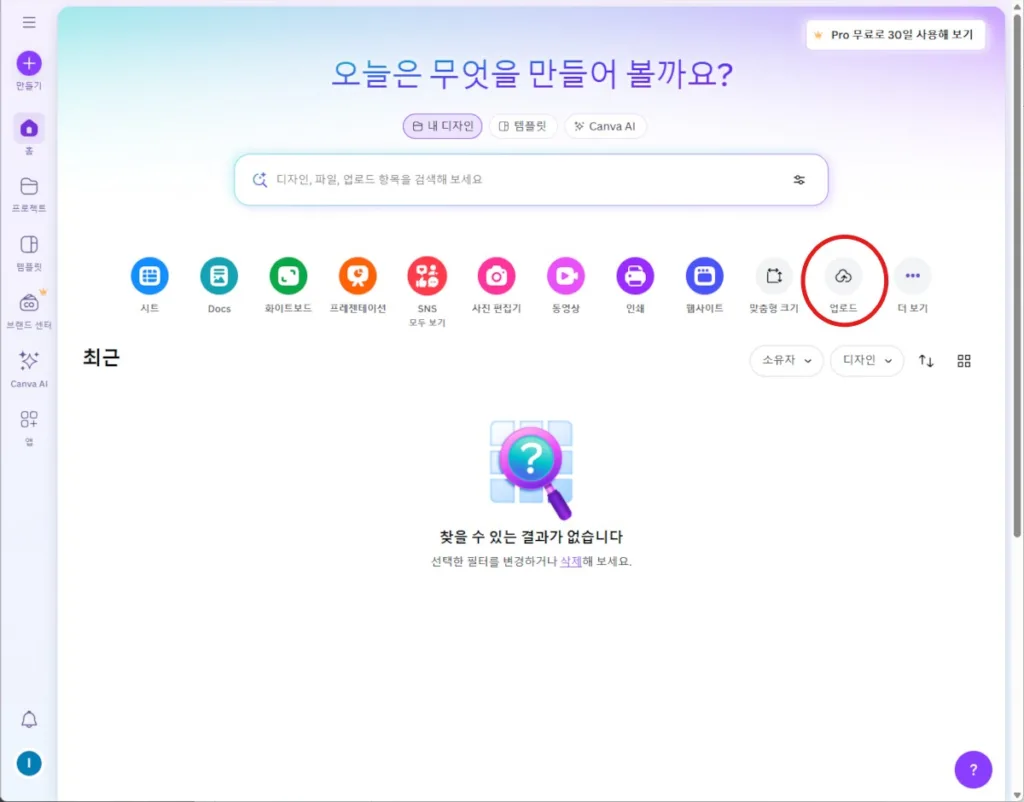Expand the 디자인 type filter dropdown

[x=866, y=361]
